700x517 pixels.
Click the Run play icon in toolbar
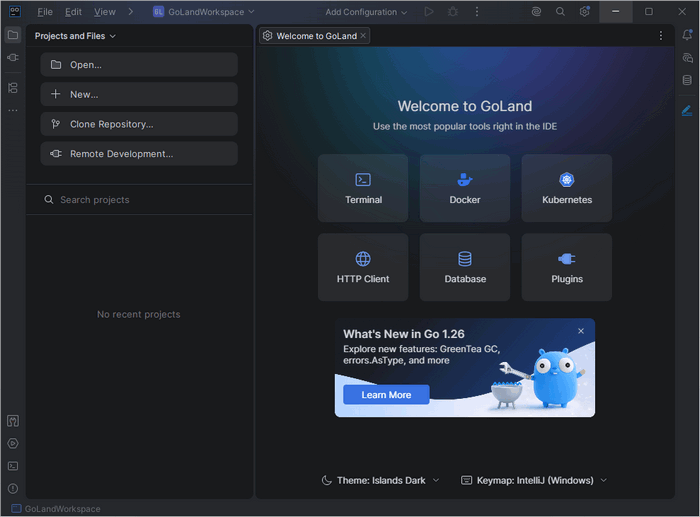pos(429,12)
